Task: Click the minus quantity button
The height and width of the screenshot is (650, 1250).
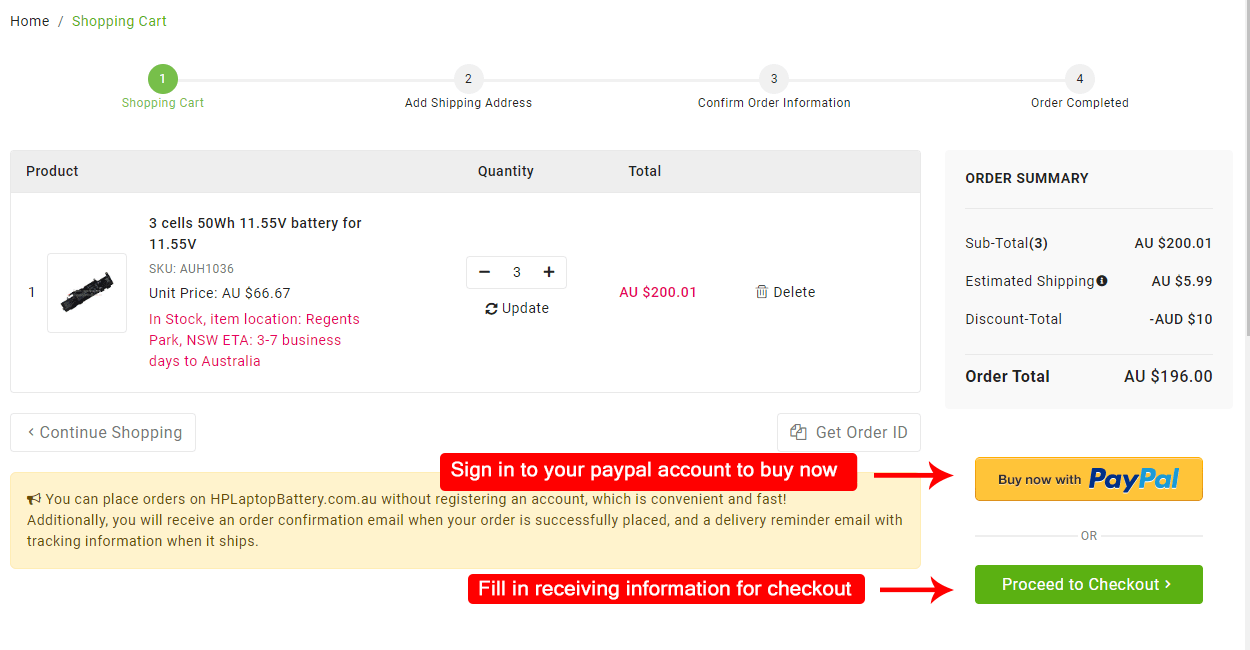Action: (x=485, y=272)
